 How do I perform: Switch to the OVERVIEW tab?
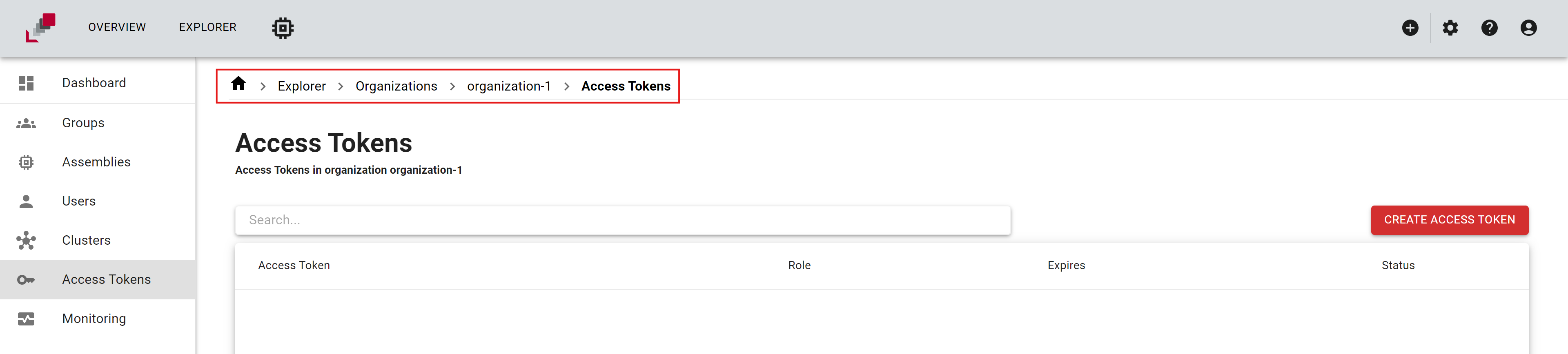click(117, 27)
